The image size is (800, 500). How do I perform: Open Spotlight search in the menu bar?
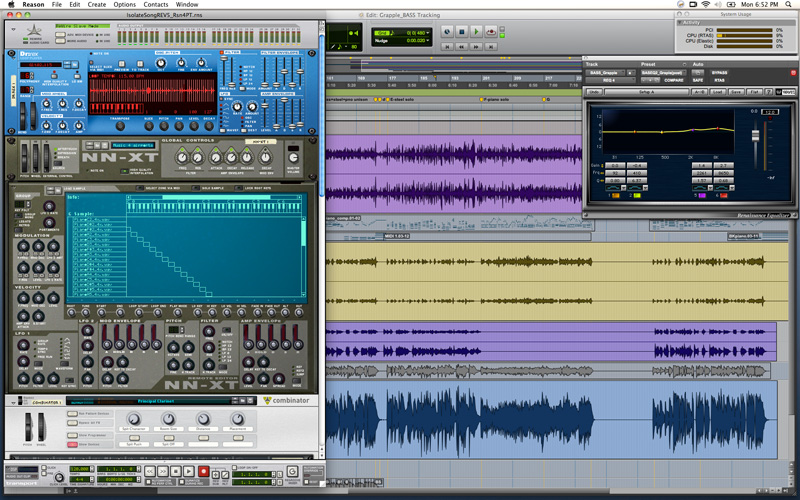pos(790,5)
